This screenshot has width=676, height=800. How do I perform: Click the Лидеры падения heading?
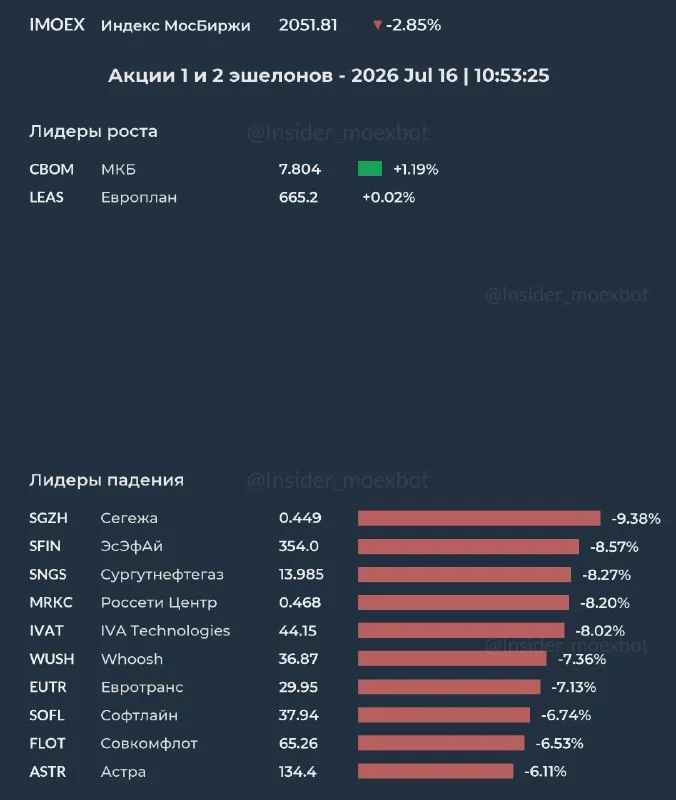point(107,480)
